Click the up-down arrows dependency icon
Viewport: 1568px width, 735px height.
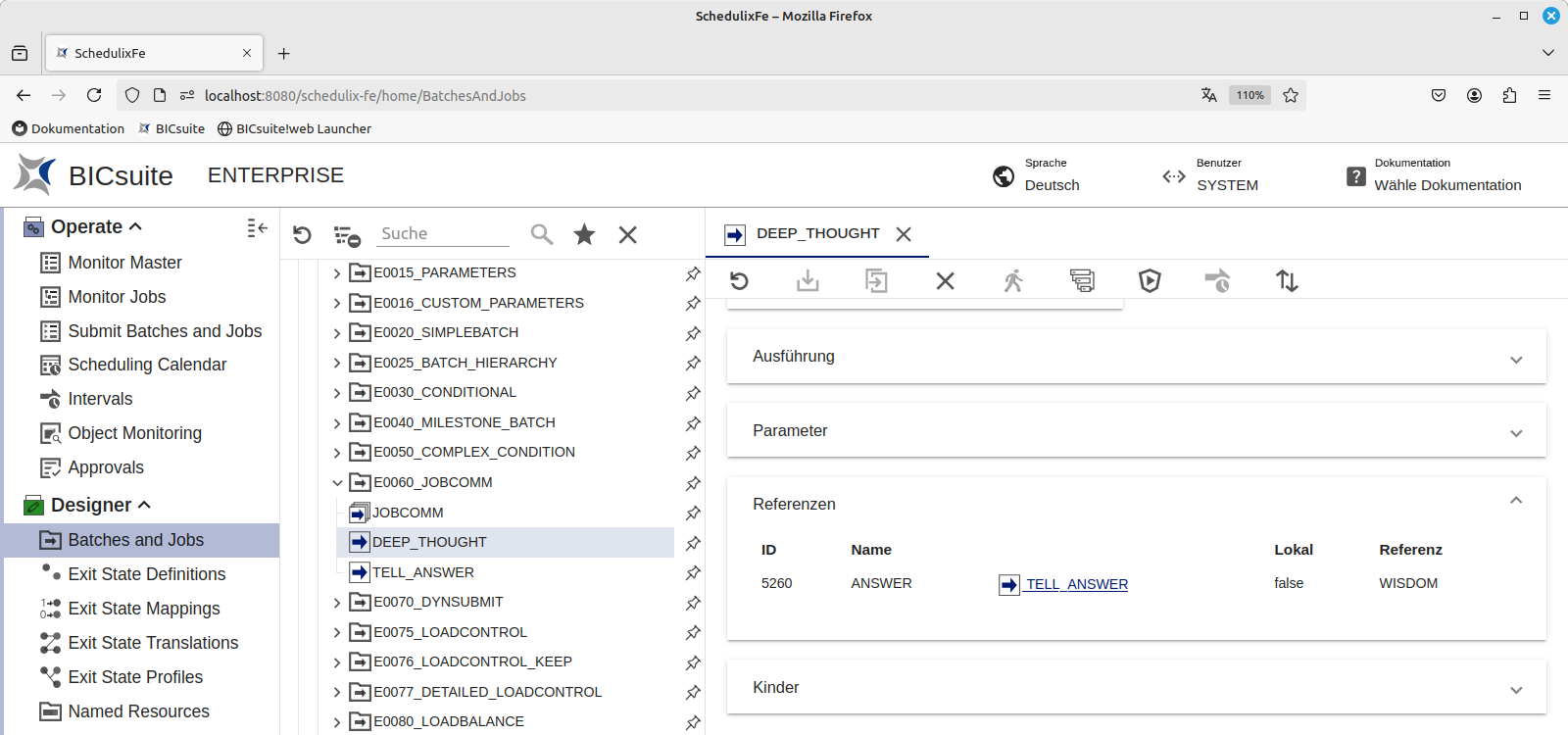coord(1287,281)
